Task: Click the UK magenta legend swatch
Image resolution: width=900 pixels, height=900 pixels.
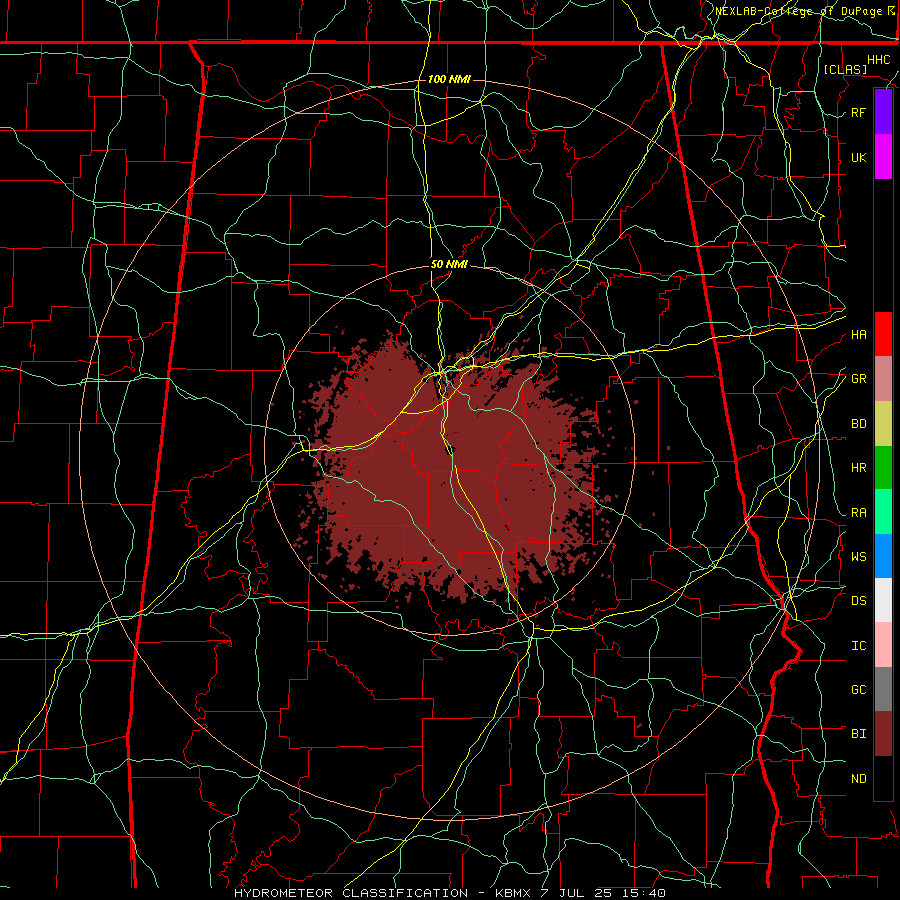Action: coord(883,157)
